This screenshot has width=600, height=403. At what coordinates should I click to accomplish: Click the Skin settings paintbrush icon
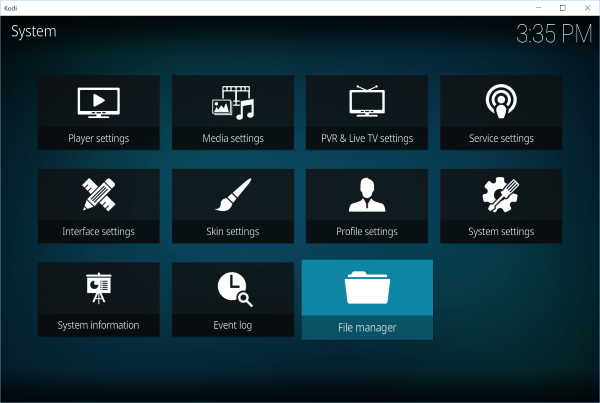point(232,195)
